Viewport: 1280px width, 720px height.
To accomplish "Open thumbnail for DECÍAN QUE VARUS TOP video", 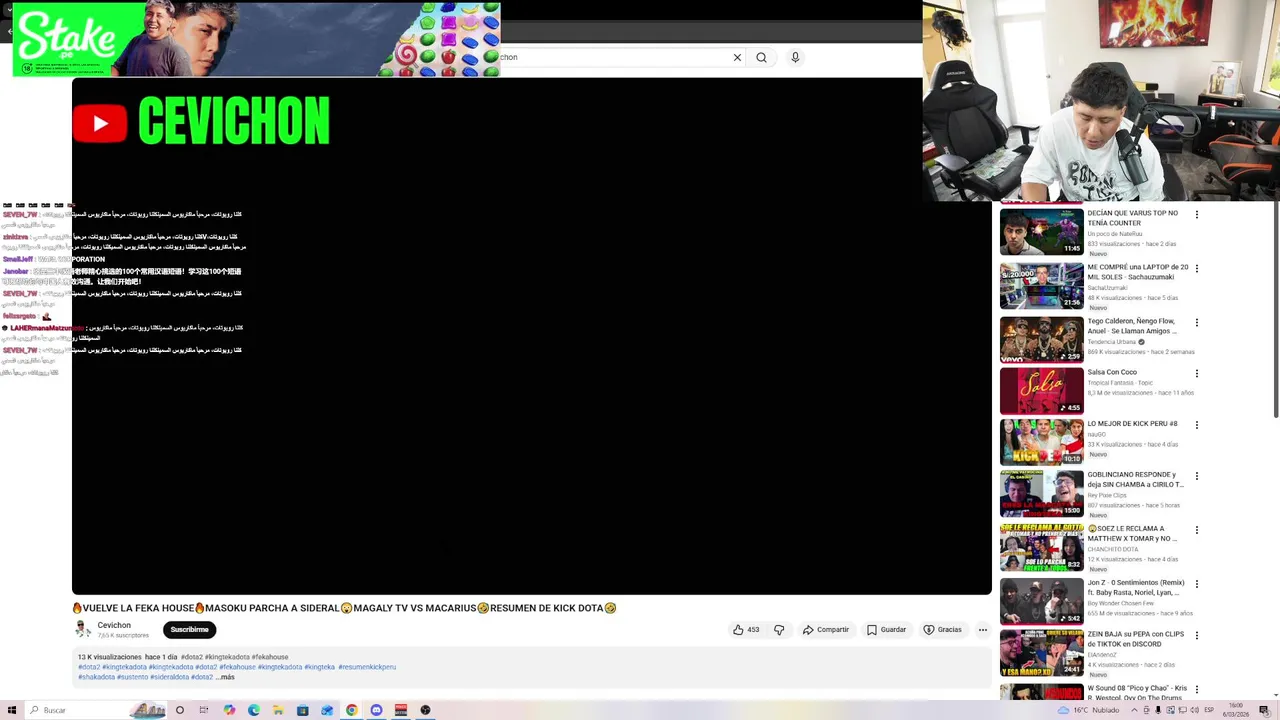I will click(x=1041, y=231).
